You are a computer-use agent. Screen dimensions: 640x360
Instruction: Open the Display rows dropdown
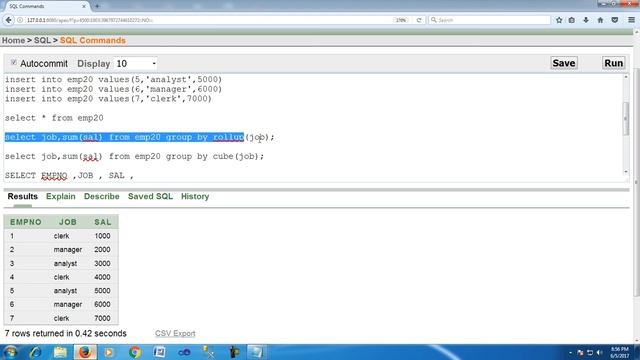tap(135, 64)
